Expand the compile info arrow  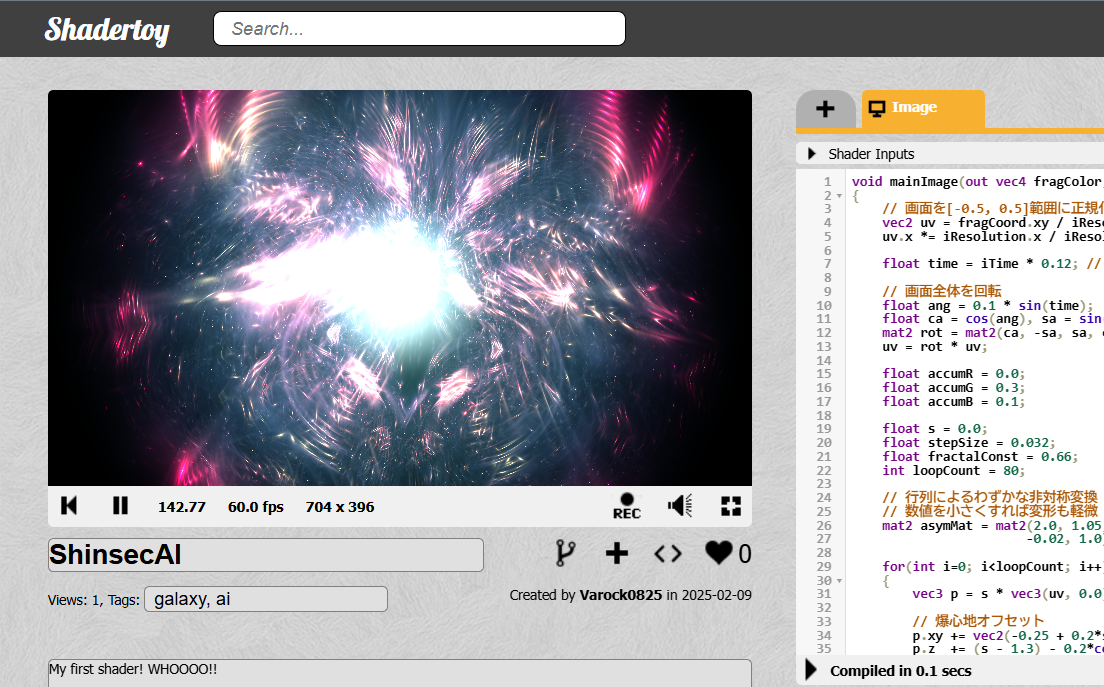[x=812, y=670]
